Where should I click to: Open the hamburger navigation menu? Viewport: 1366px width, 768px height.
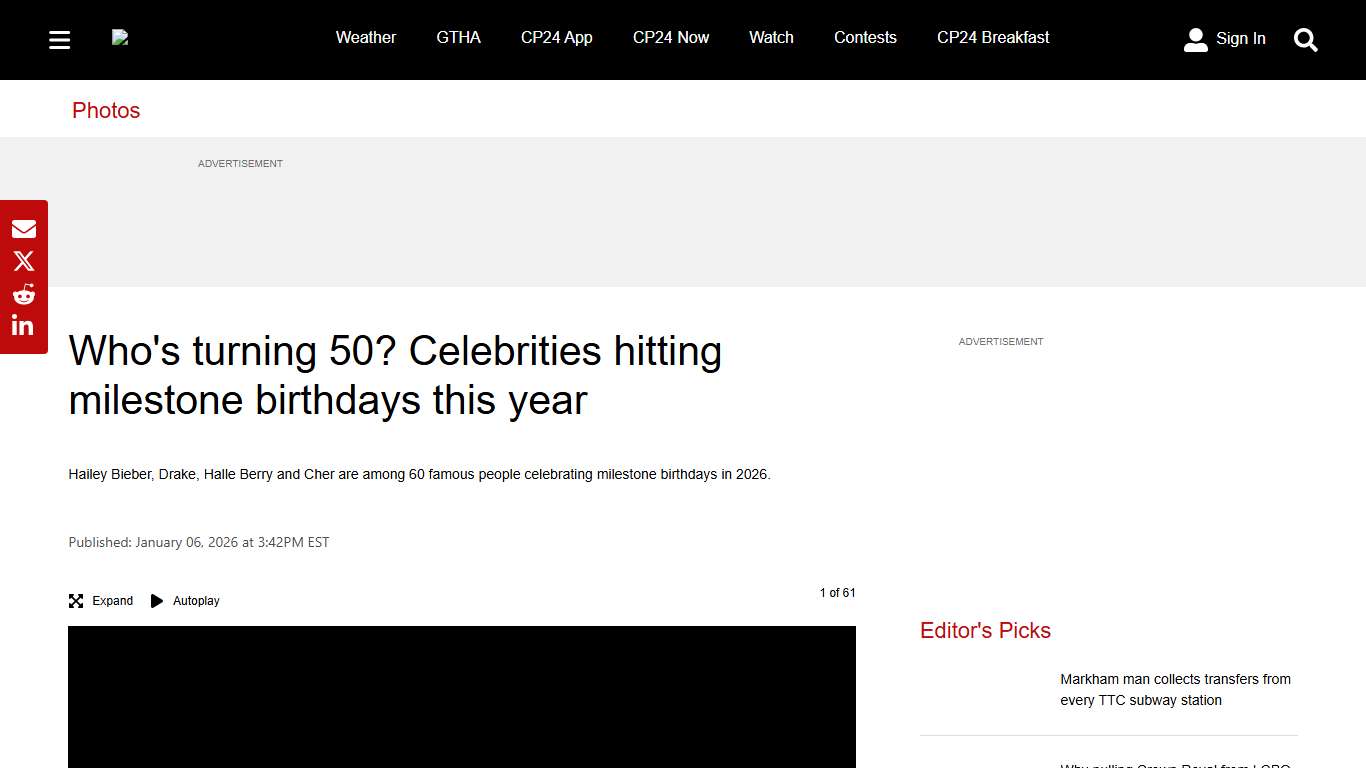pyautogui.click(x=59, y=39)
